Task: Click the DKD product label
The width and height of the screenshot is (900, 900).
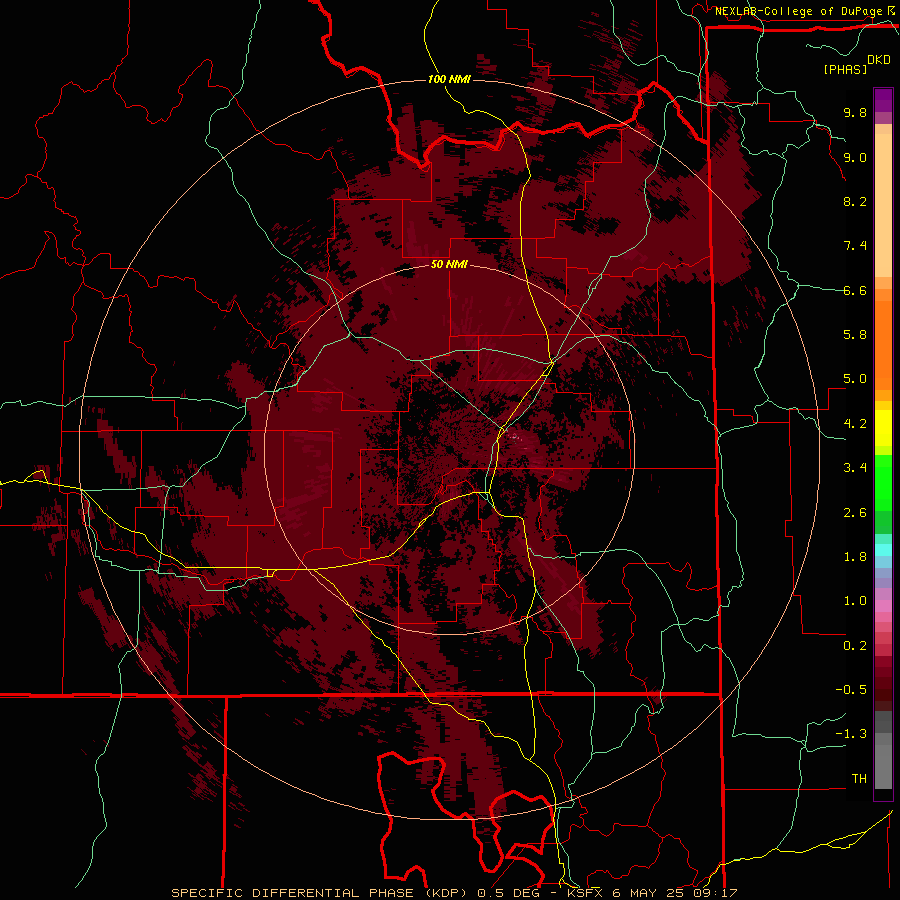Action: [x=879, y=60]
